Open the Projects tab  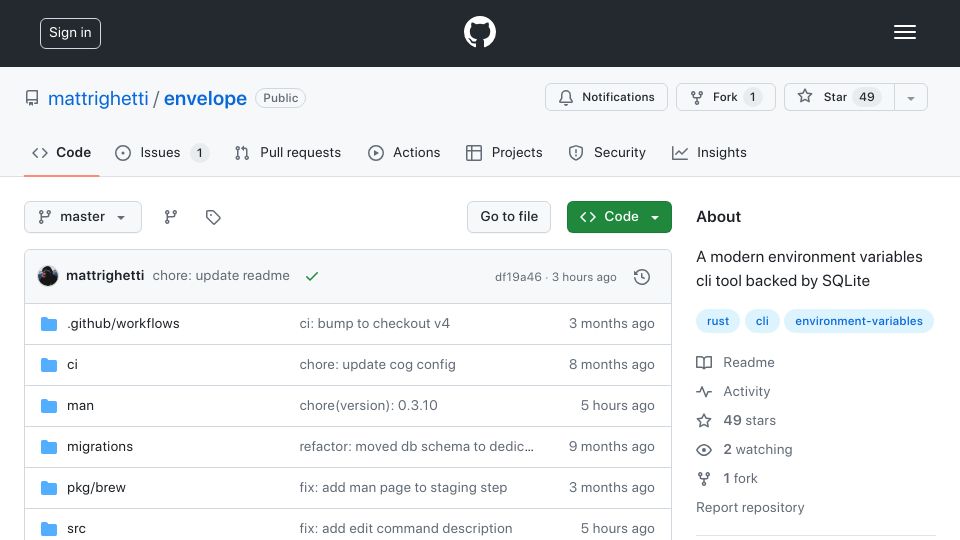[x=504, y=152]
